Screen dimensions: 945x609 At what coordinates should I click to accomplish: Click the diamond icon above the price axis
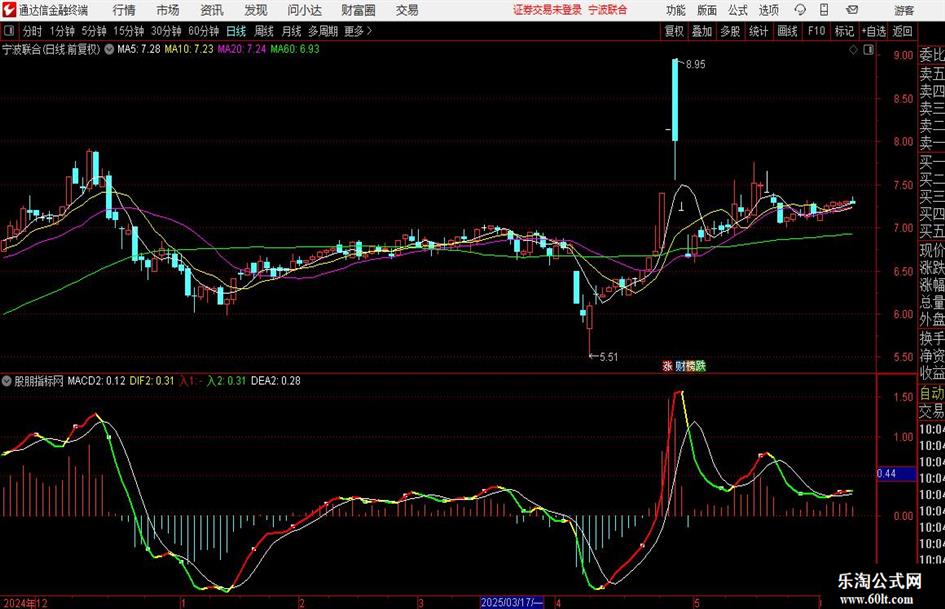click(853, 50)
